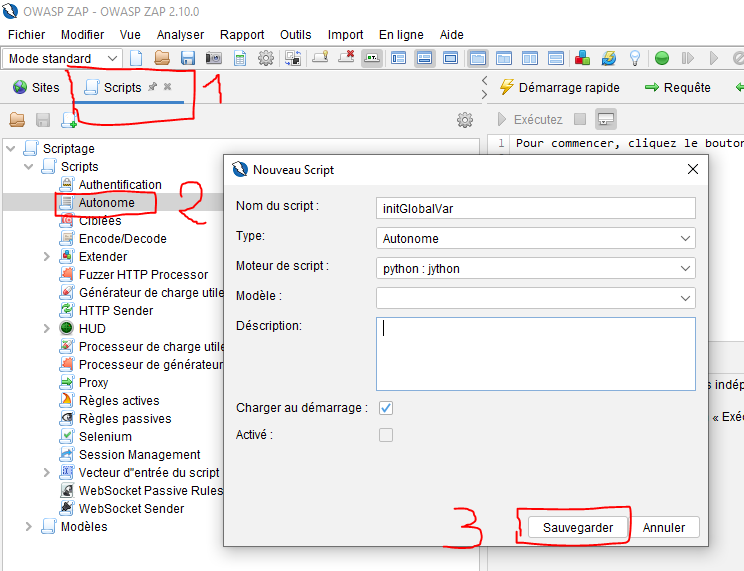
Task: Enable the Activé checkbox
Action: [x=386, y=435]
